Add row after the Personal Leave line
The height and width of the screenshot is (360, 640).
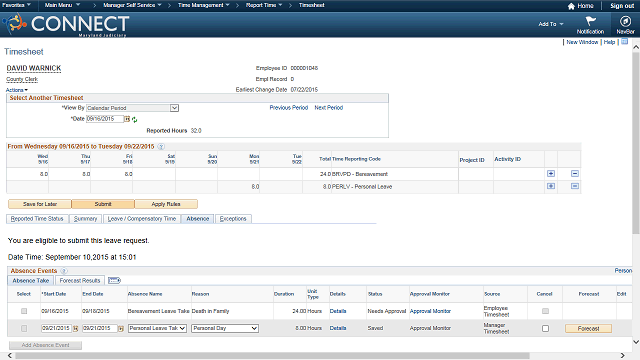coord(551,186)
